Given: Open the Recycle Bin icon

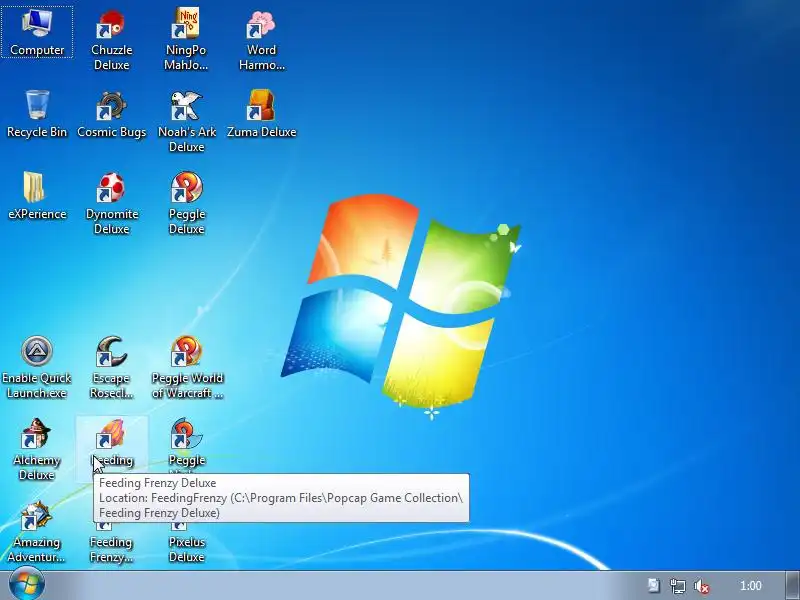Looking at the screenshot, I should (x=37, y=114).
